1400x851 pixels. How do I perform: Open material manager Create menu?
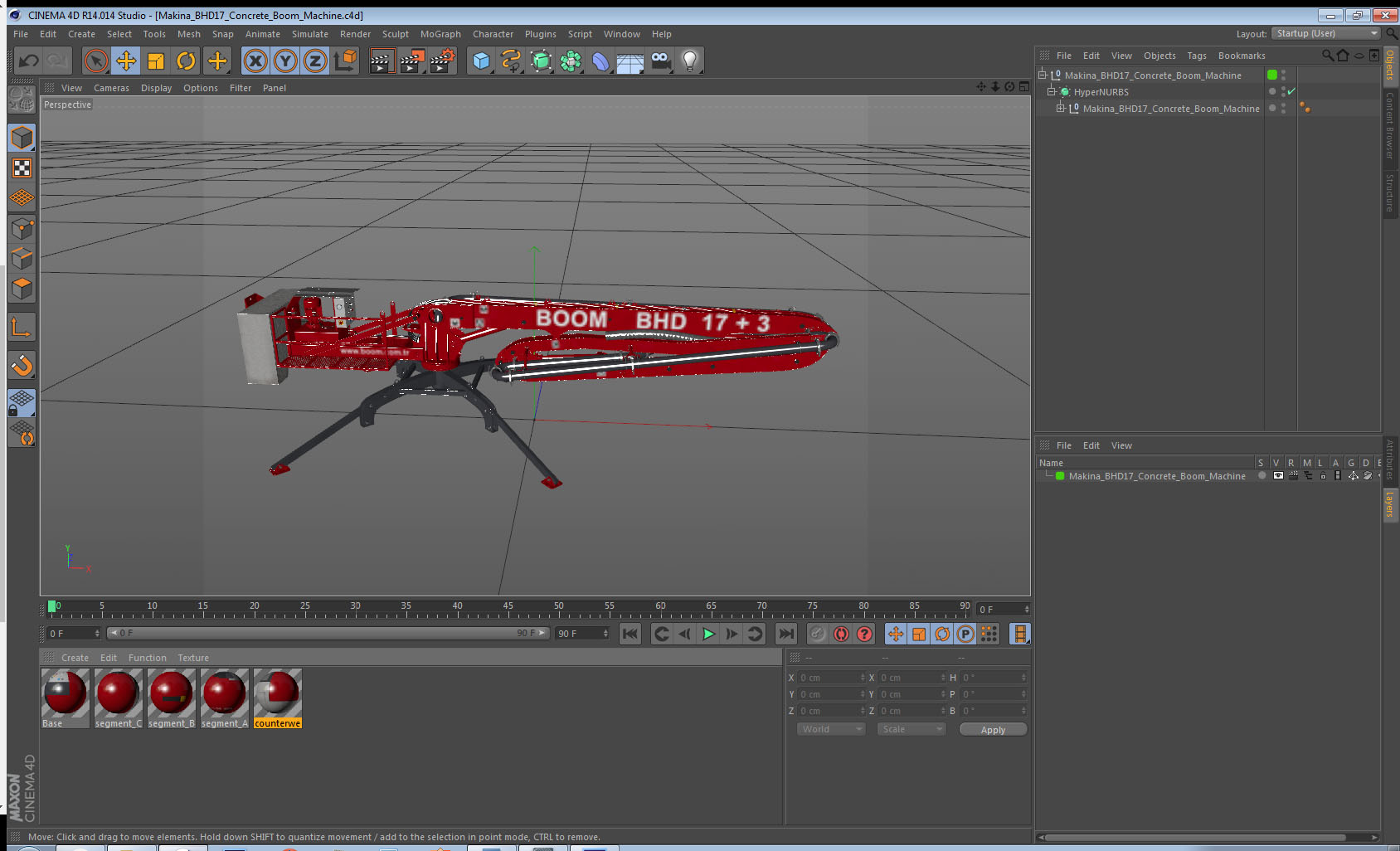pos(75,658)
